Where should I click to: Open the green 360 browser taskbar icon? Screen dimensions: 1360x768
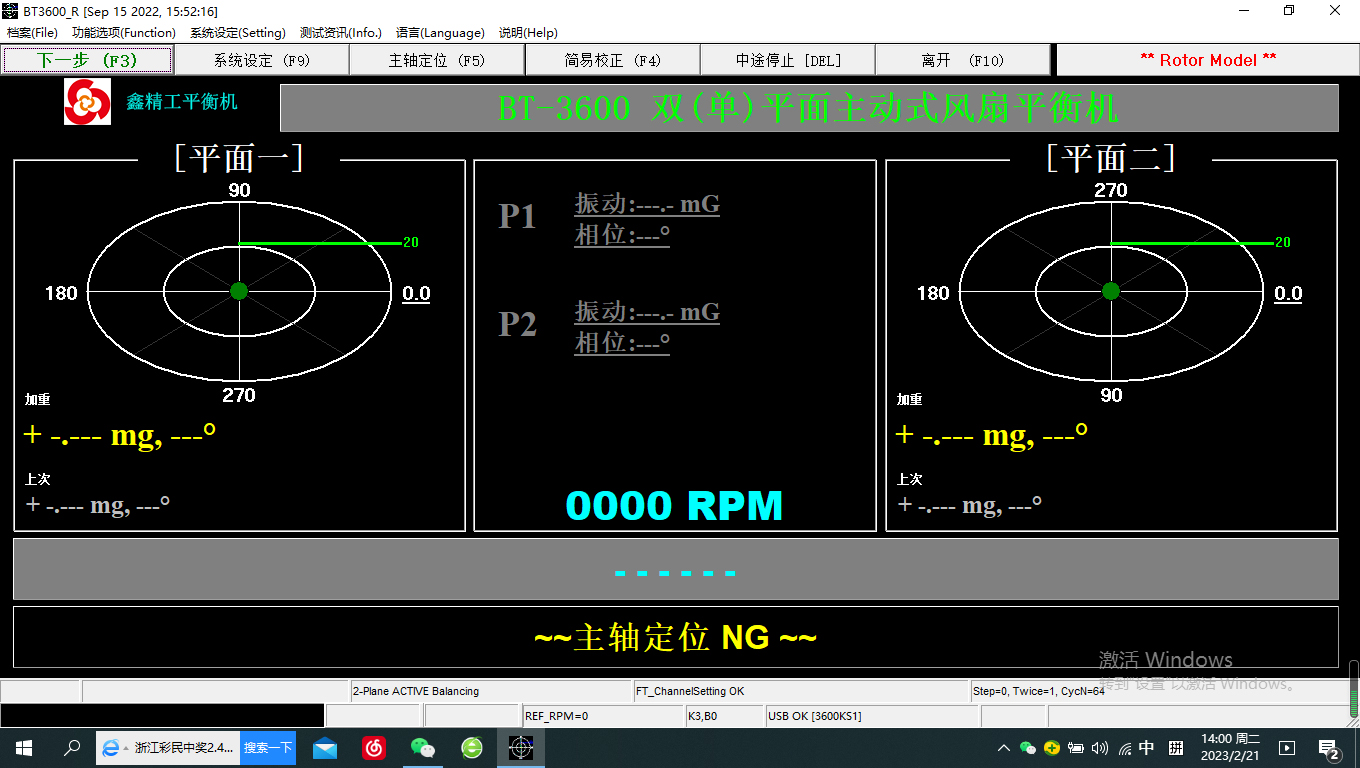click(x=472, y=747)
